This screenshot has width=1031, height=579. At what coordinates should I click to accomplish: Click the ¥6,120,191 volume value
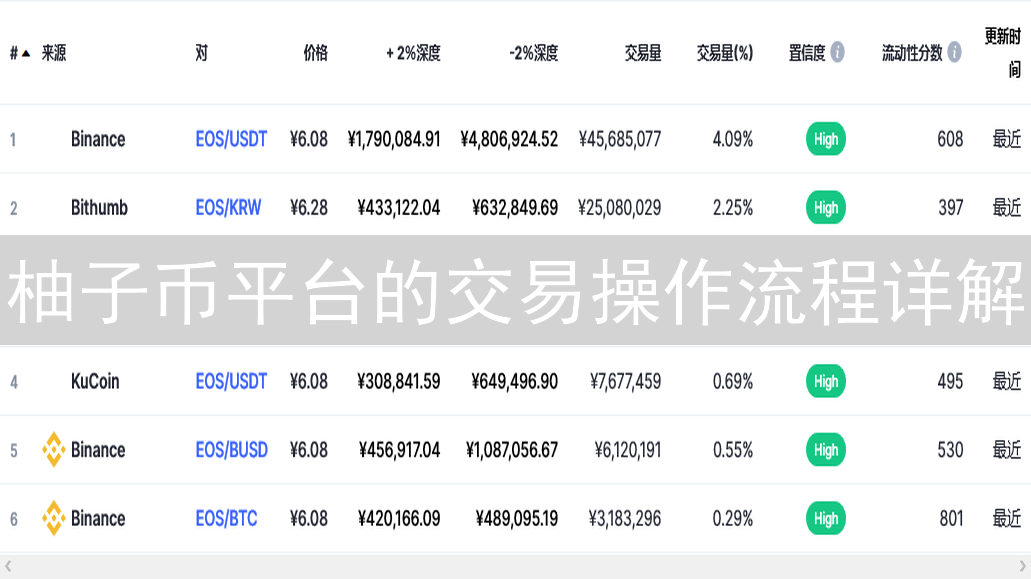tap(628, 450)
